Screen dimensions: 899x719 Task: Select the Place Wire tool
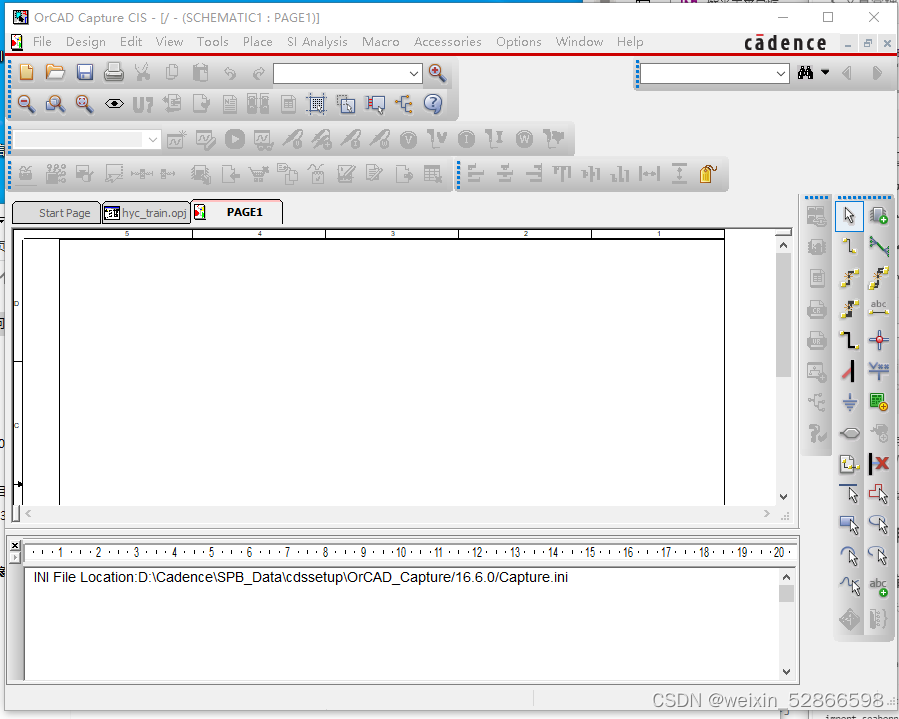pyautogui.click(x=849, y=247)
